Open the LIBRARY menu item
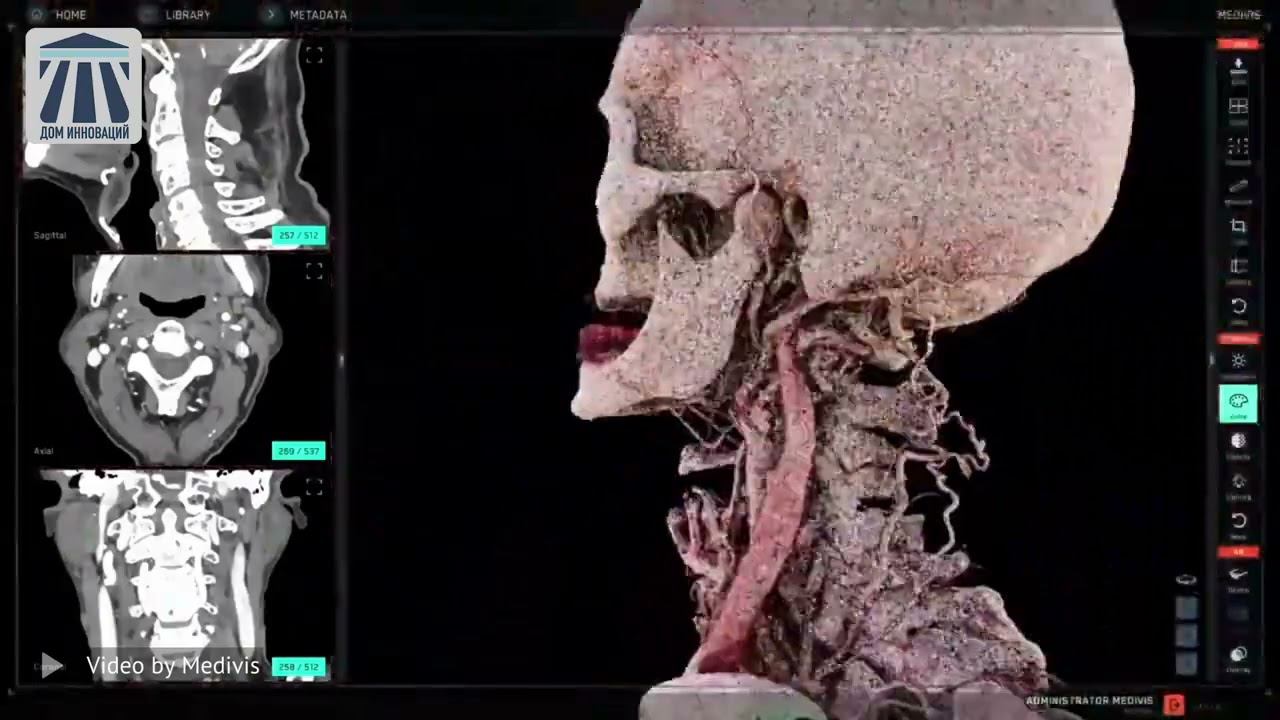Screen dimensions: 1280x720 (x=188, y=15)
